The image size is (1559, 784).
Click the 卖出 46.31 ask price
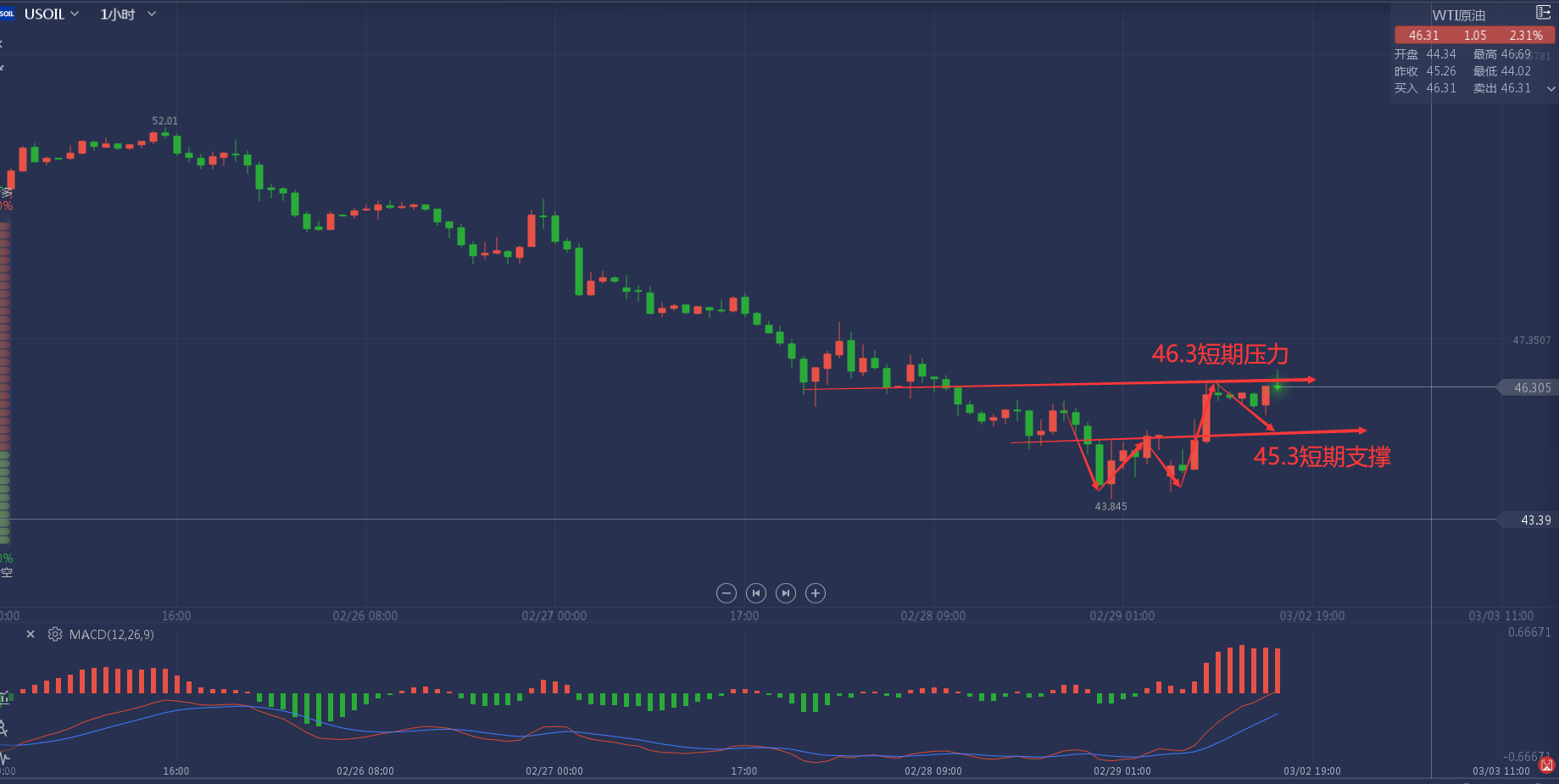(1502, 88)
